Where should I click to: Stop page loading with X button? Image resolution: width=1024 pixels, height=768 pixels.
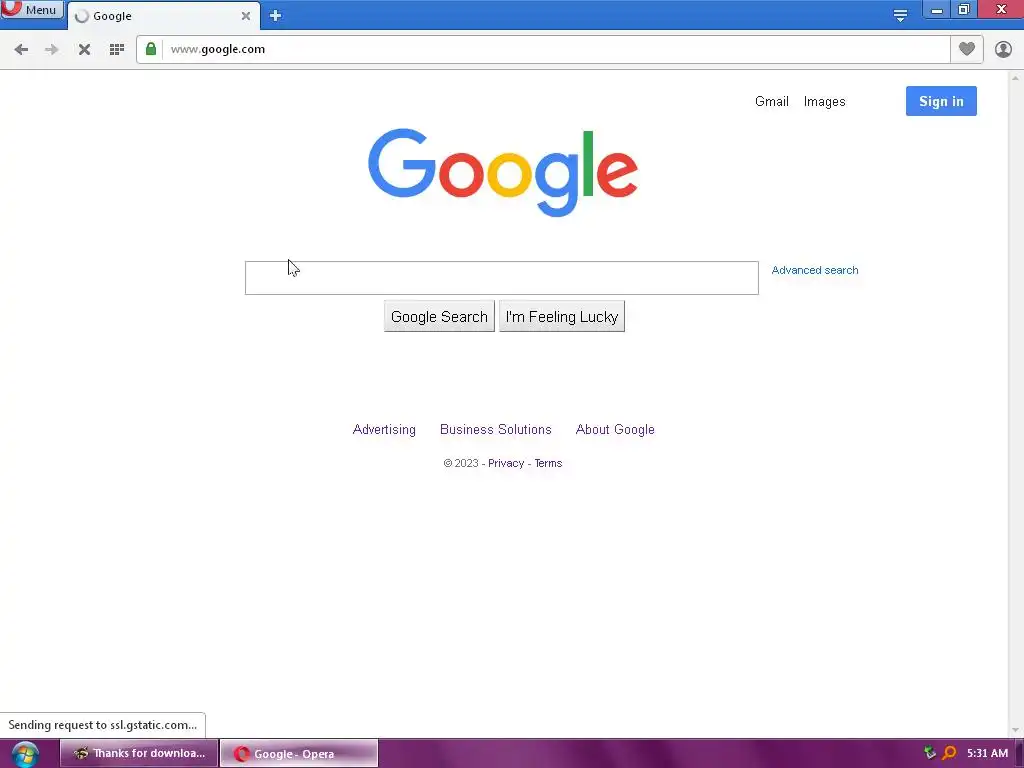coord(84,50)
